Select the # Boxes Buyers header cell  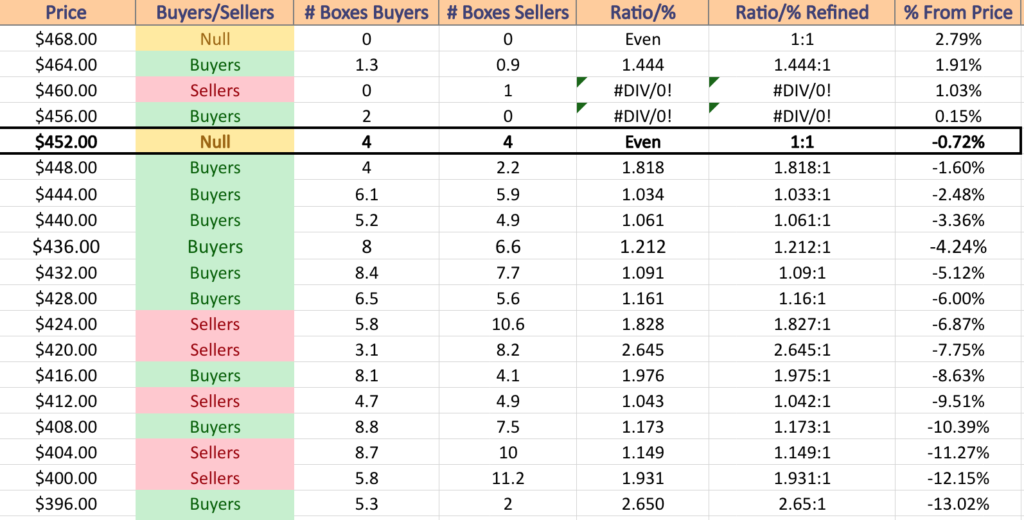point(366,12)
